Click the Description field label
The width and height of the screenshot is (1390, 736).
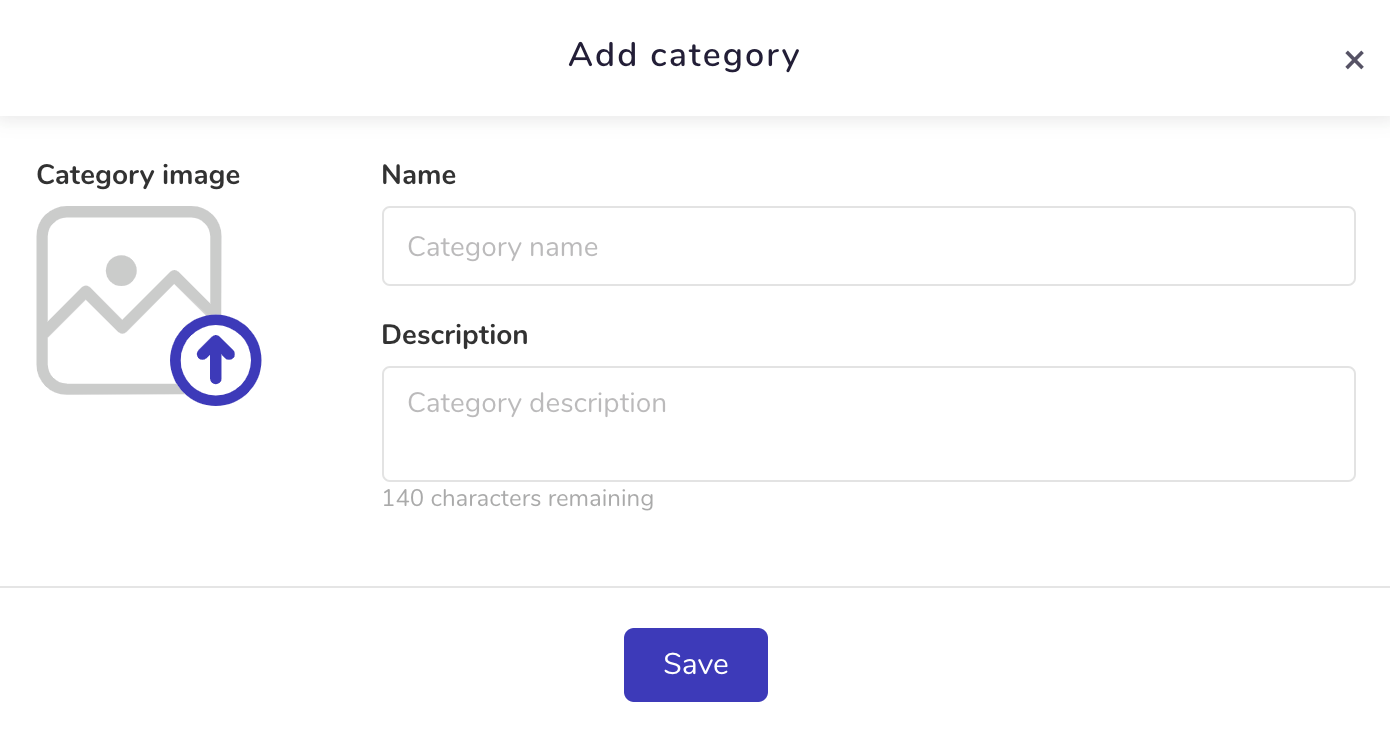coord(455,335)
